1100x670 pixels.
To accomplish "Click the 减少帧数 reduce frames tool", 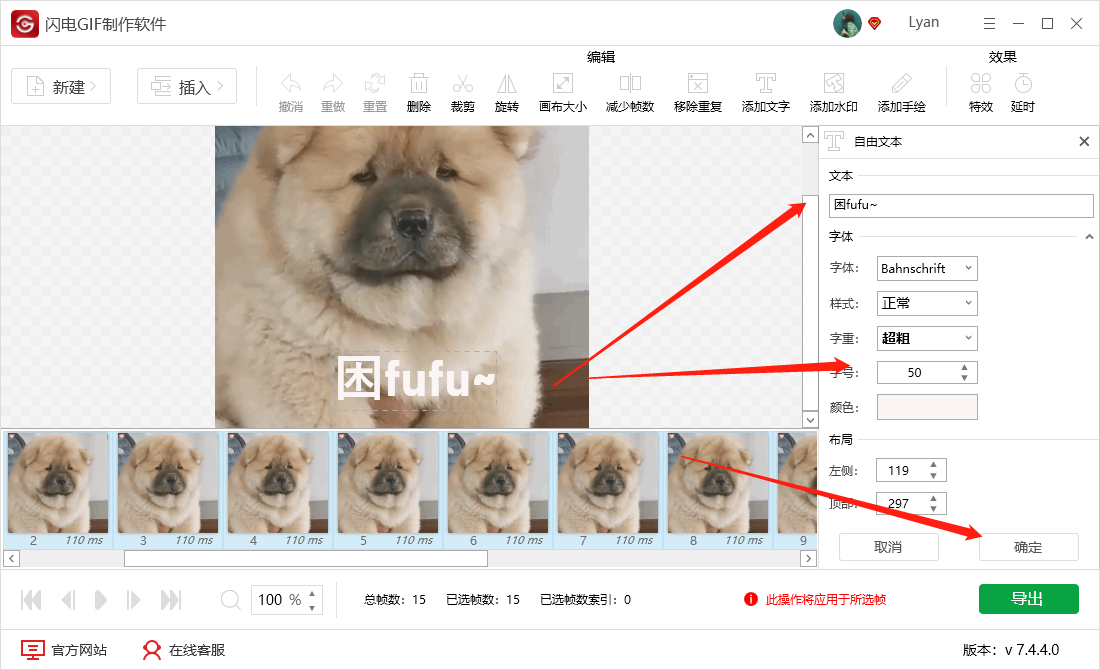I will tap(631, 90).
